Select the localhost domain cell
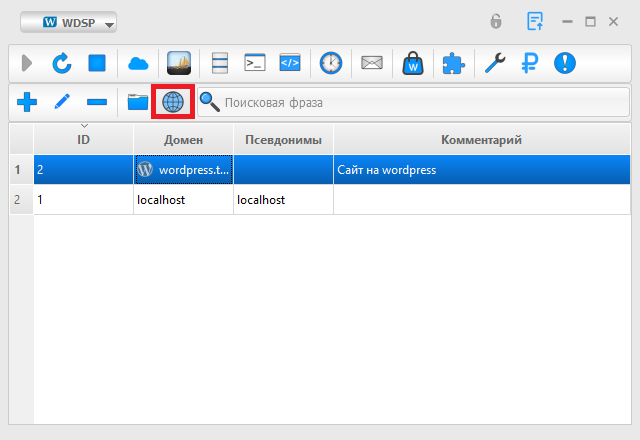The image size is (640, 440). pyautogui.click(x=183, y=200)
